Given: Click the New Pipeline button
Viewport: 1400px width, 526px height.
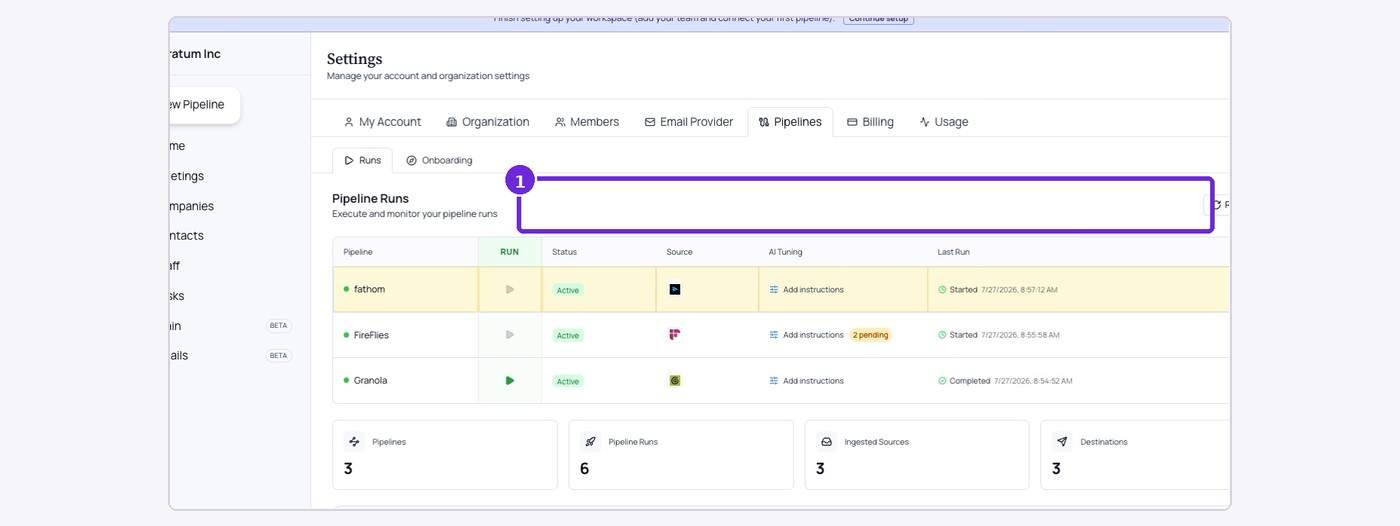Looking at the screenshot, I should coord(204,105).
